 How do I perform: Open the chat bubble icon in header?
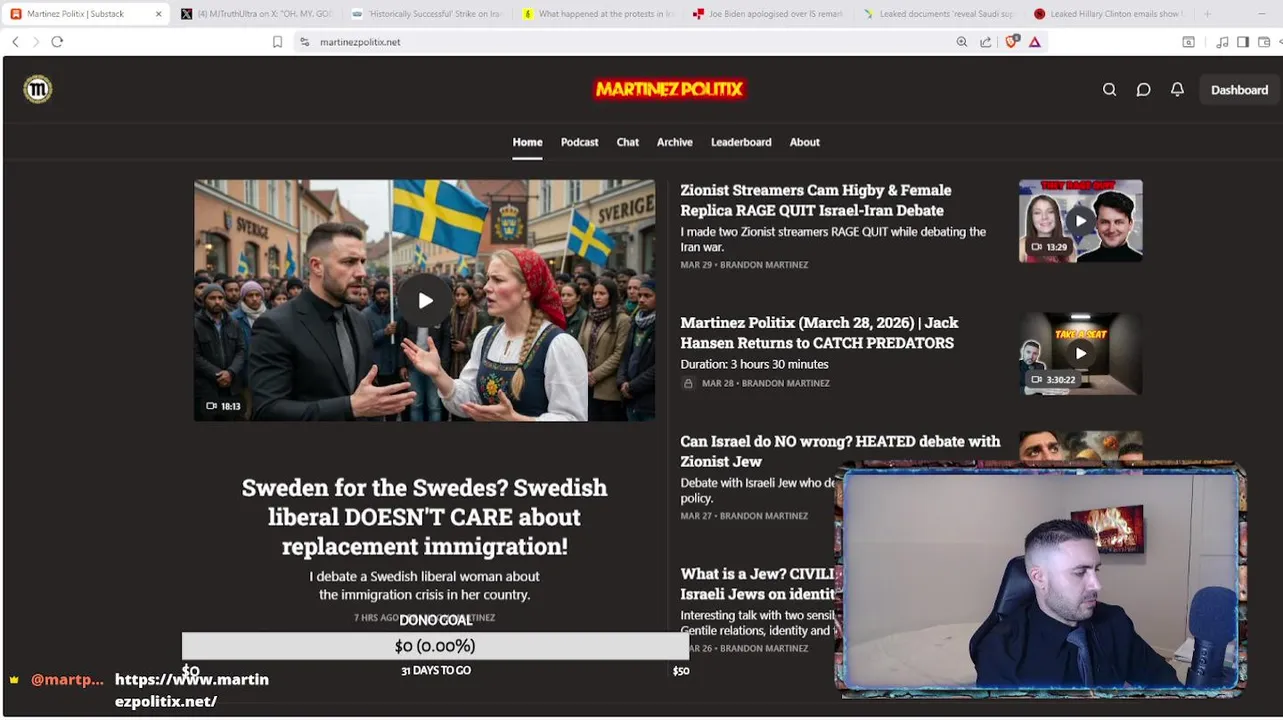pos(1143,90)
